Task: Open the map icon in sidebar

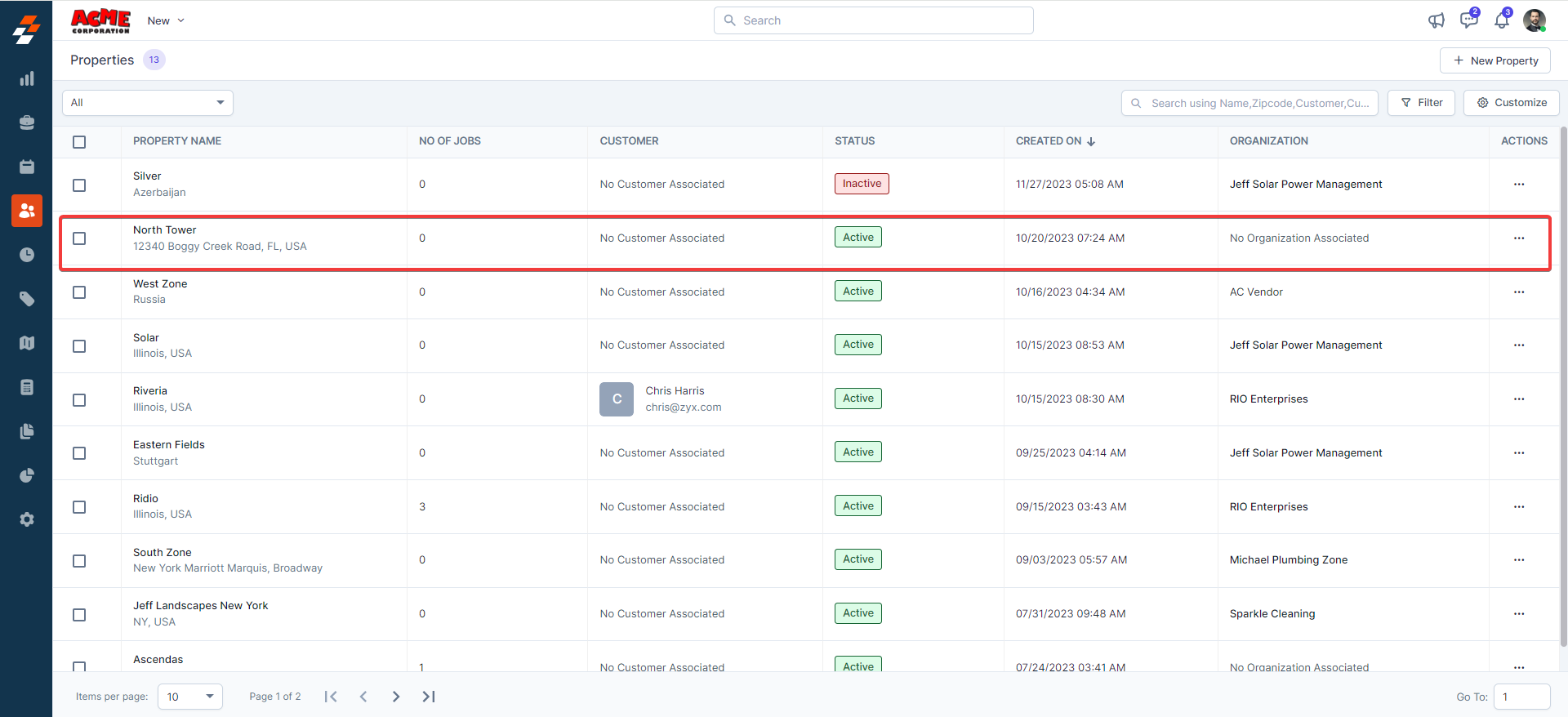Action: 27,343
